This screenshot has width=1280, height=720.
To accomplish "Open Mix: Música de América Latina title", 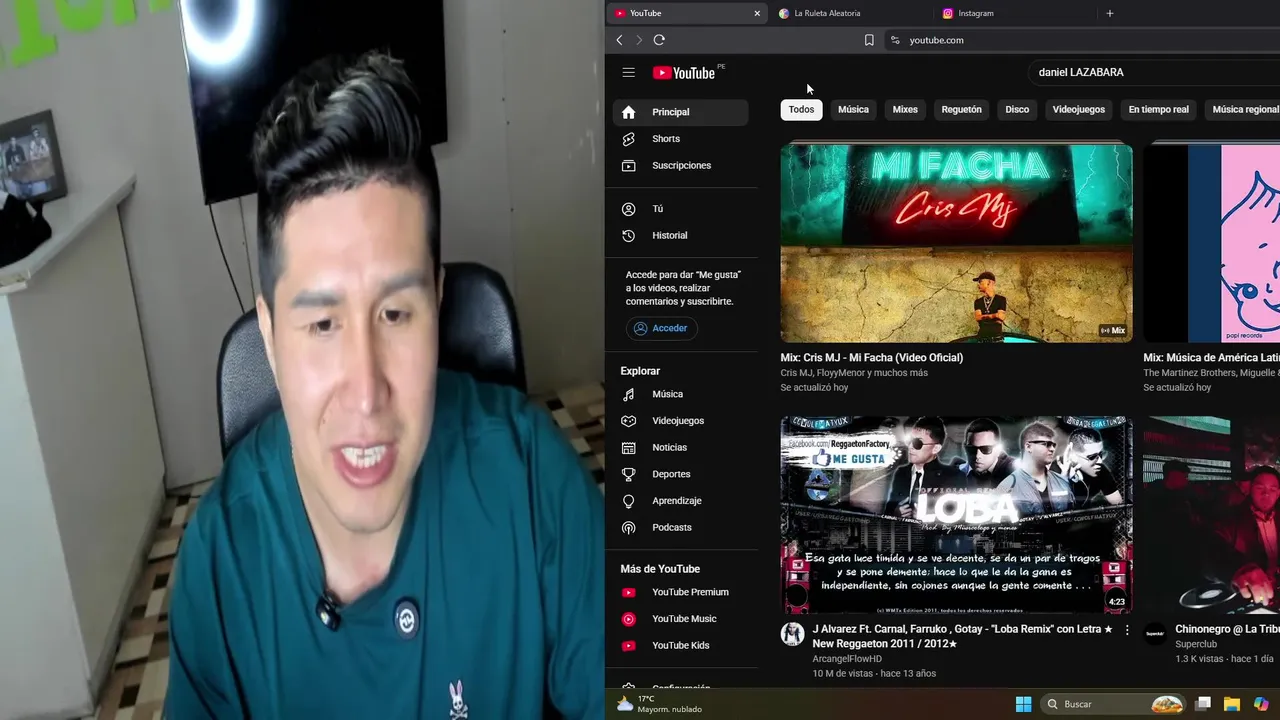I will pyautogui.click(x=1211, y=357).
